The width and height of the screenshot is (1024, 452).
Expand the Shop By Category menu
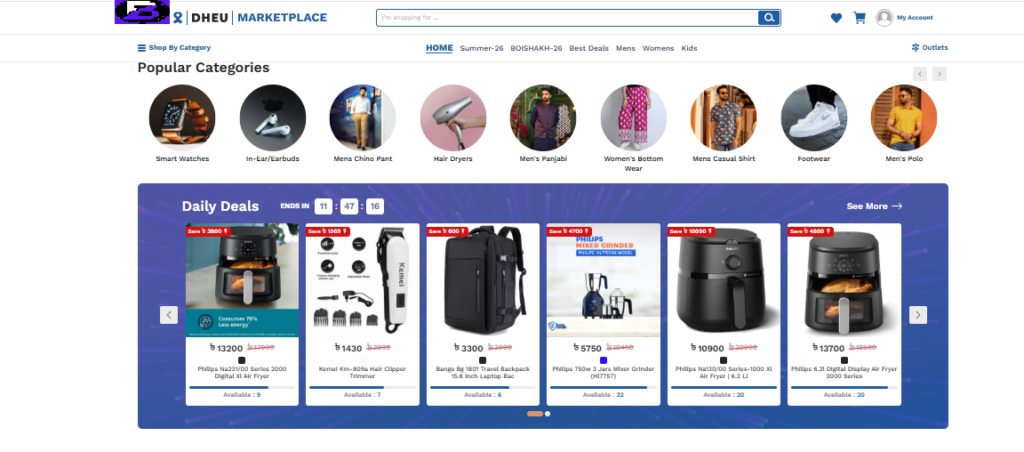[x=174, y=48]
